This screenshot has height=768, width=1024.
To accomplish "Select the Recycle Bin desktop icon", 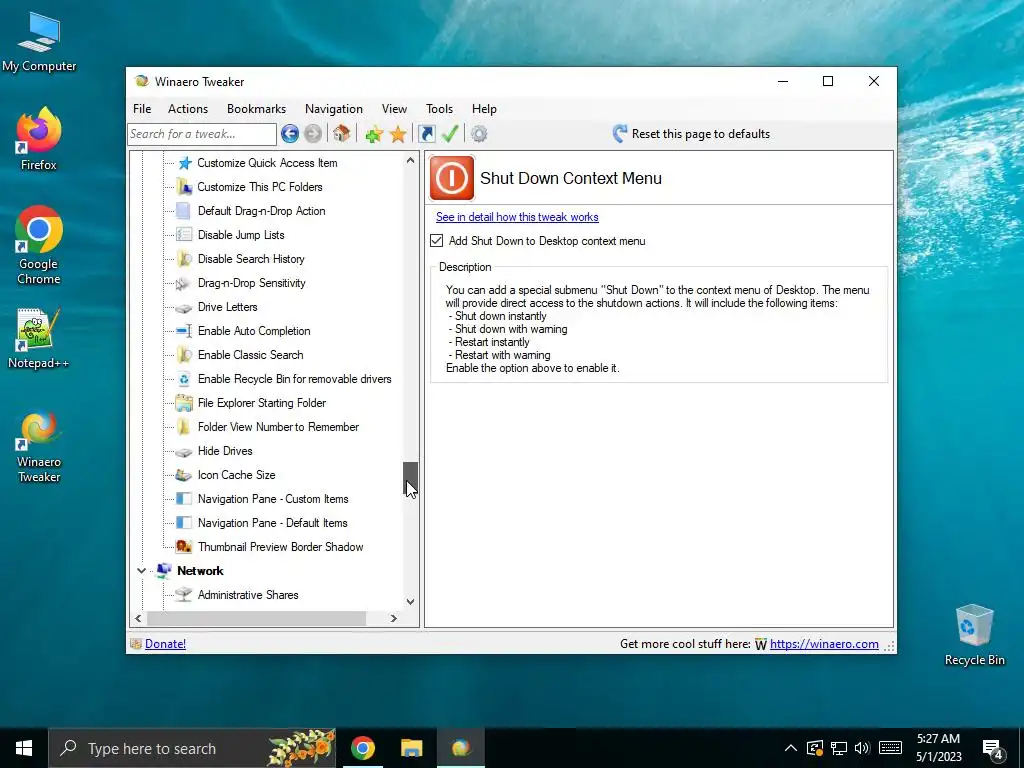I will click(974, 635).
